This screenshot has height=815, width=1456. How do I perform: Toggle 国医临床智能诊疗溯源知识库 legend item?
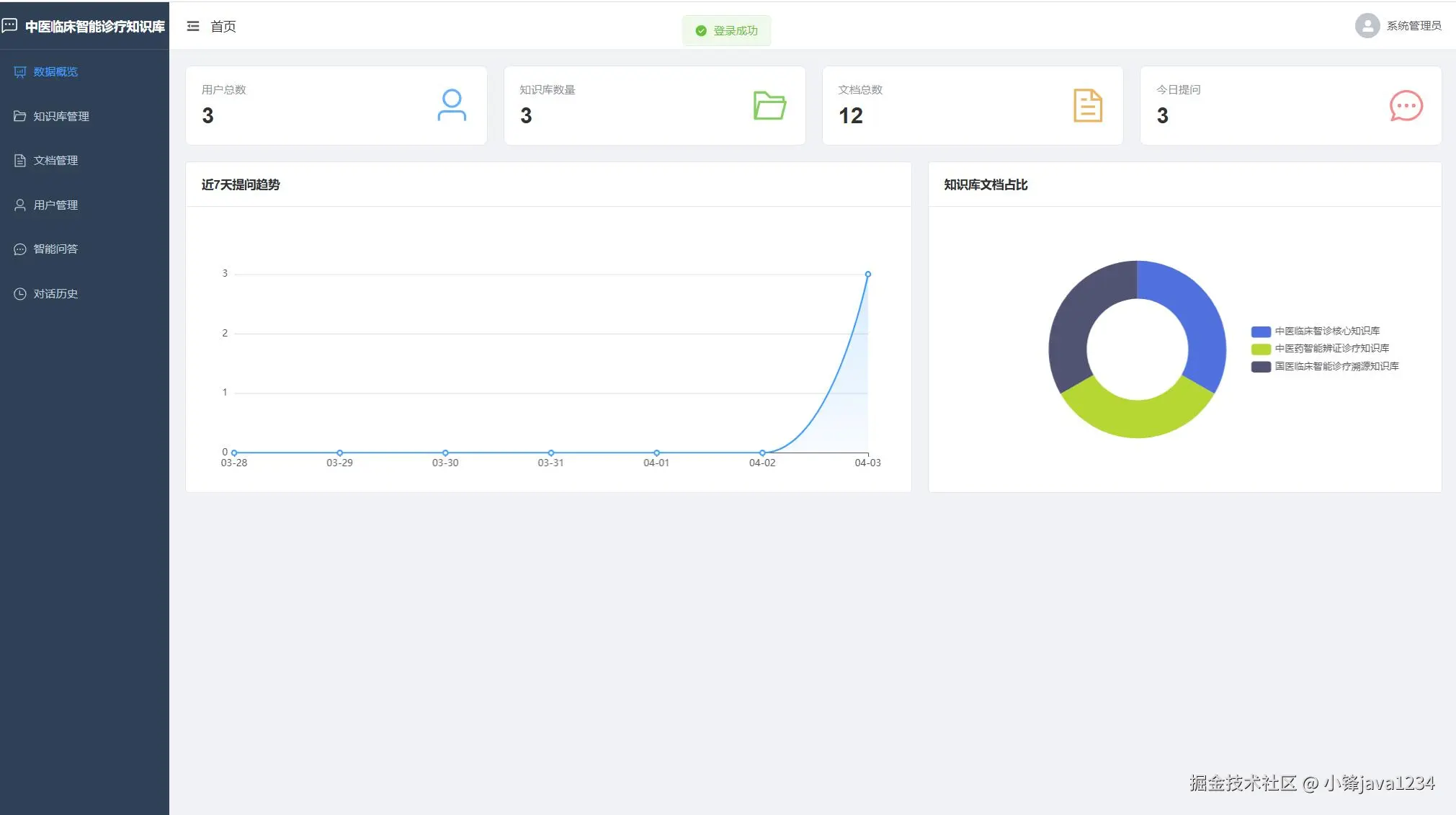(x=1335, y=366)
